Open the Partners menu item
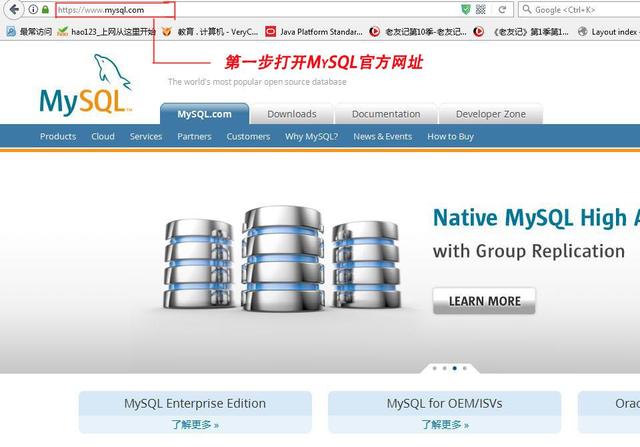Image resolution: width=640 pixels, height=447 pixels. [194, 136]
